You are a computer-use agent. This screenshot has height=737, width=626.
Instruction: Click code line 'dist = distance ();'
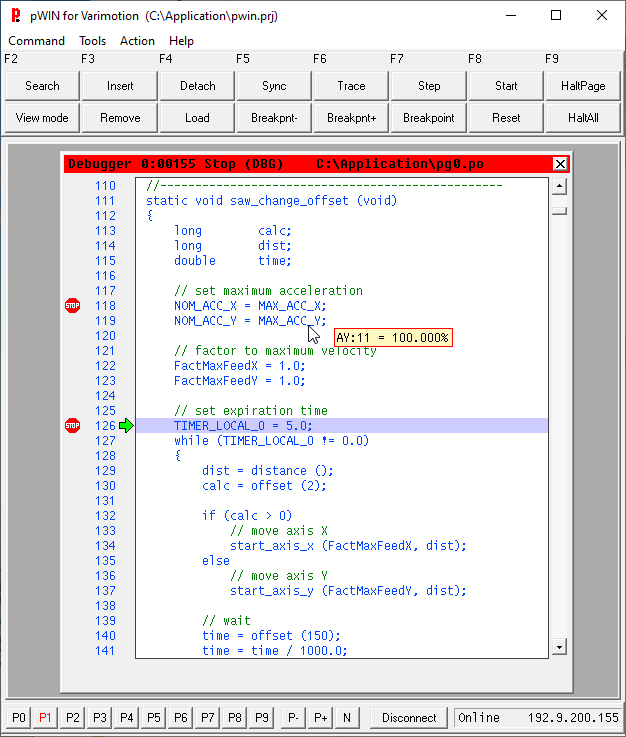point(268,471)
